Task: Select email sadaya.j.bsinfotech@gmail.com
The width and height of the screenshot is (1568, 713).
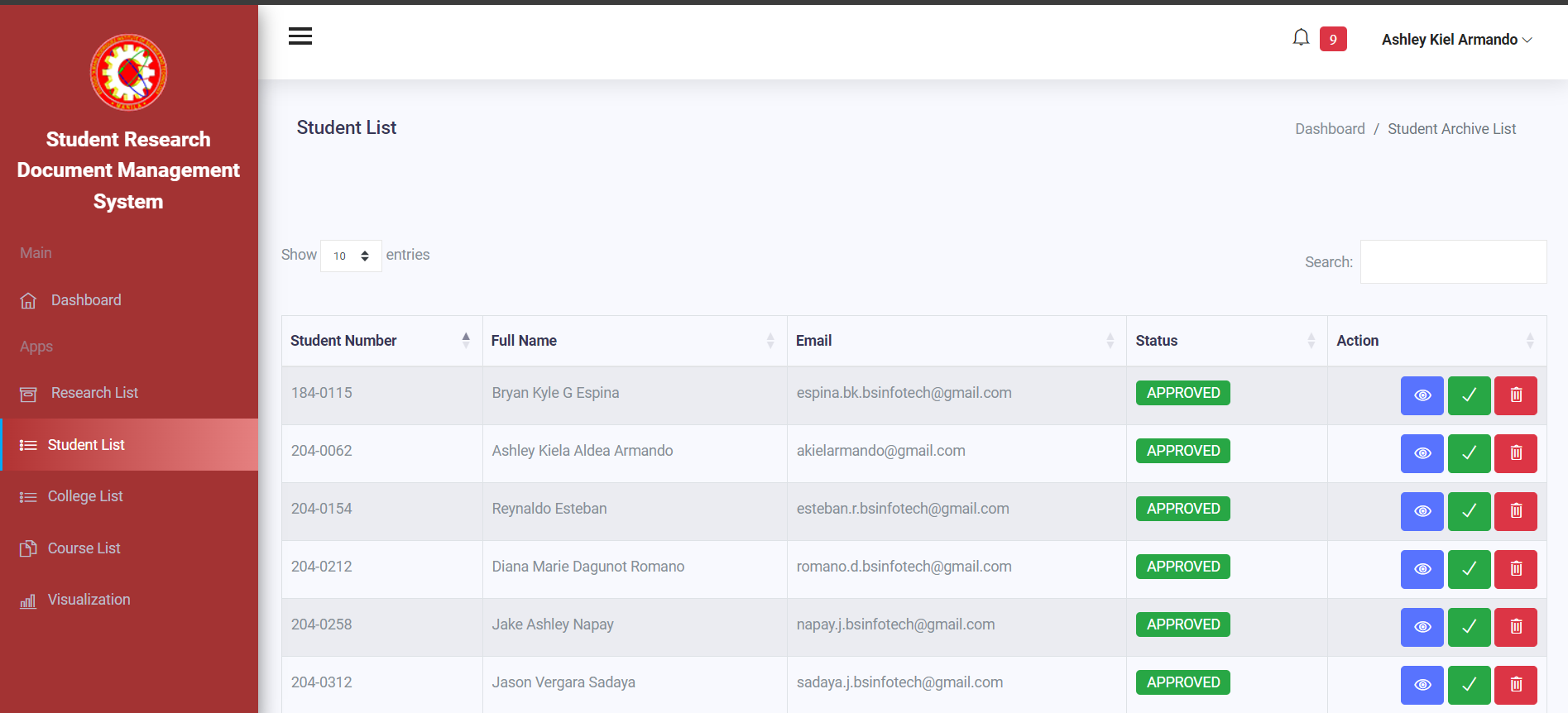Action: [x=899, y=682]
